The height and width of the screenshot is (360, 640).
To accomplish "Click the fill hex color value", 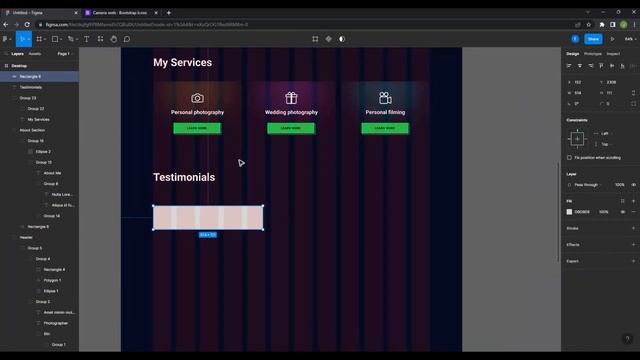I will click(582, 212).
